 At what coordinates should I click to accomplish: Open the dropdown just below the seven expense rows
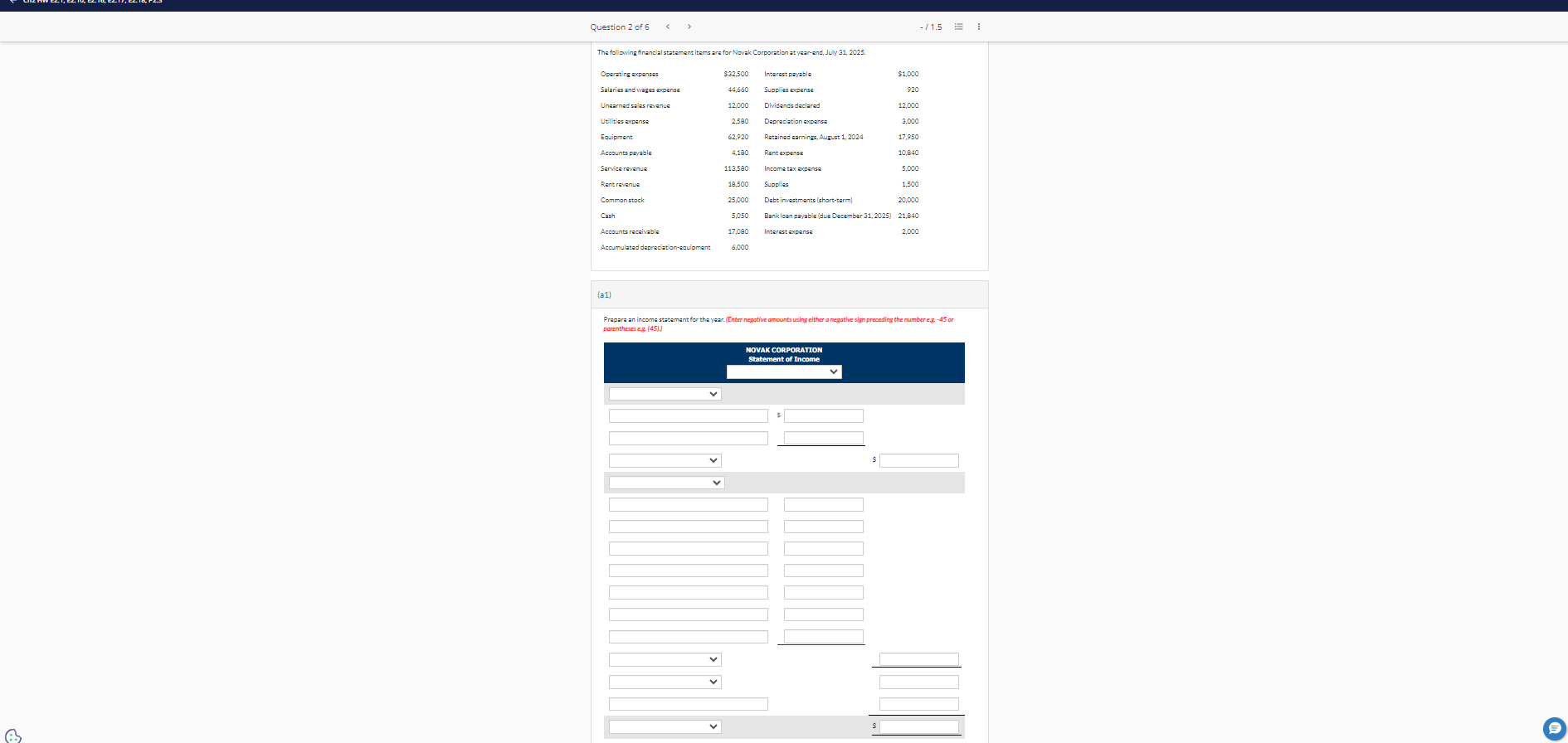pos(665,659)
